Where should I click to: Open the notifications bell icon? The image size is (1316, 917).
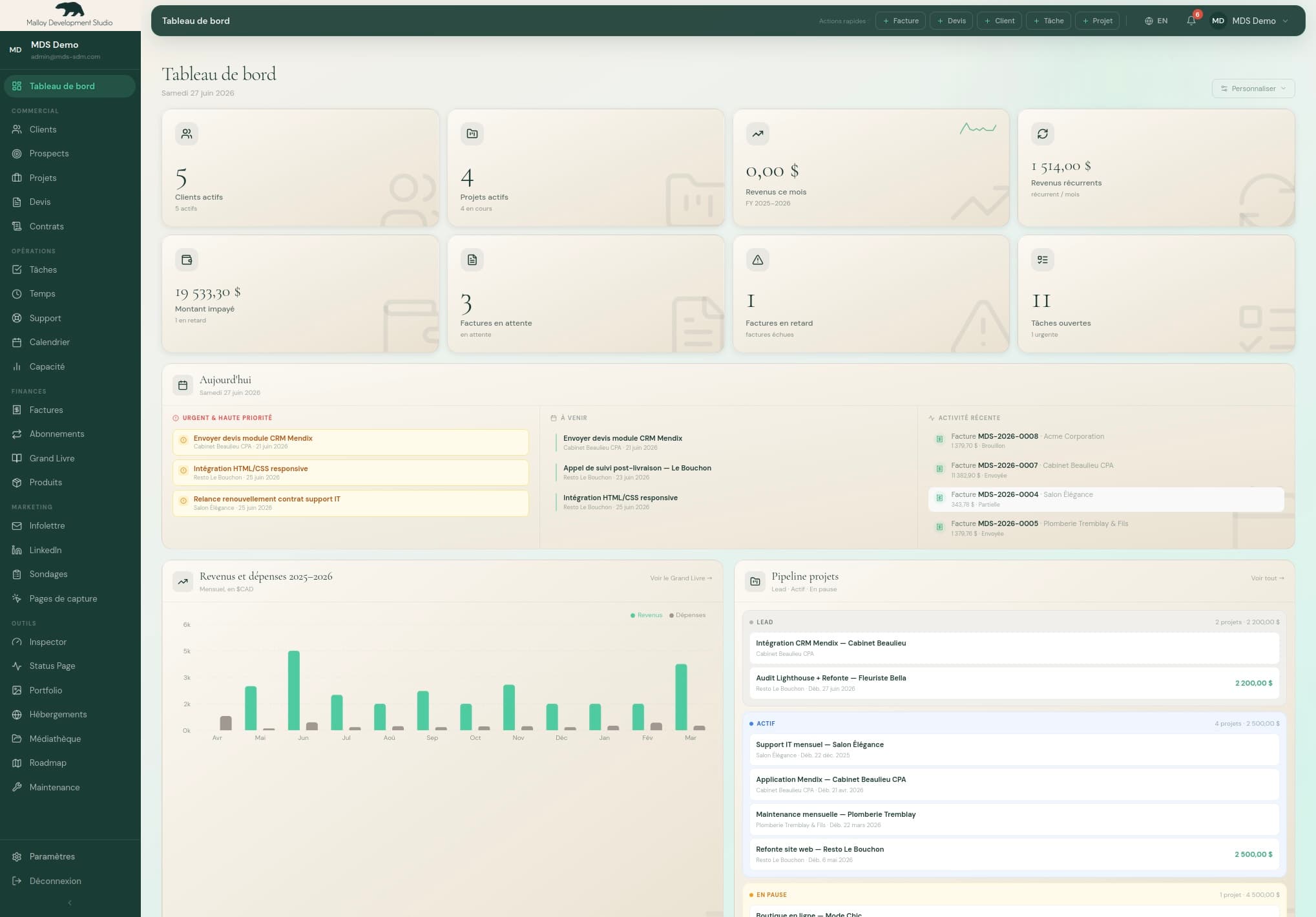point(1191,21)
